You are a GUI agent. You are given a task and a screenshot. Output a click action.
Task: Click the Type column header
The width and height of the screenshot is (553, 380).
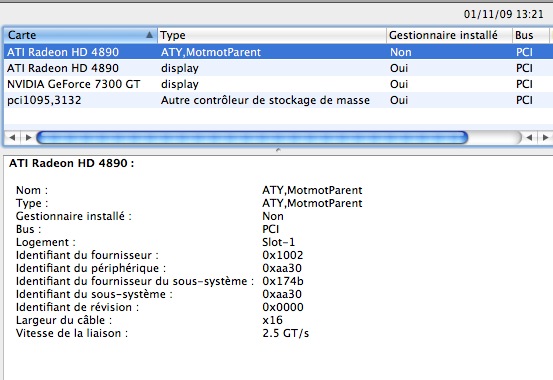[x=272, y=35]
